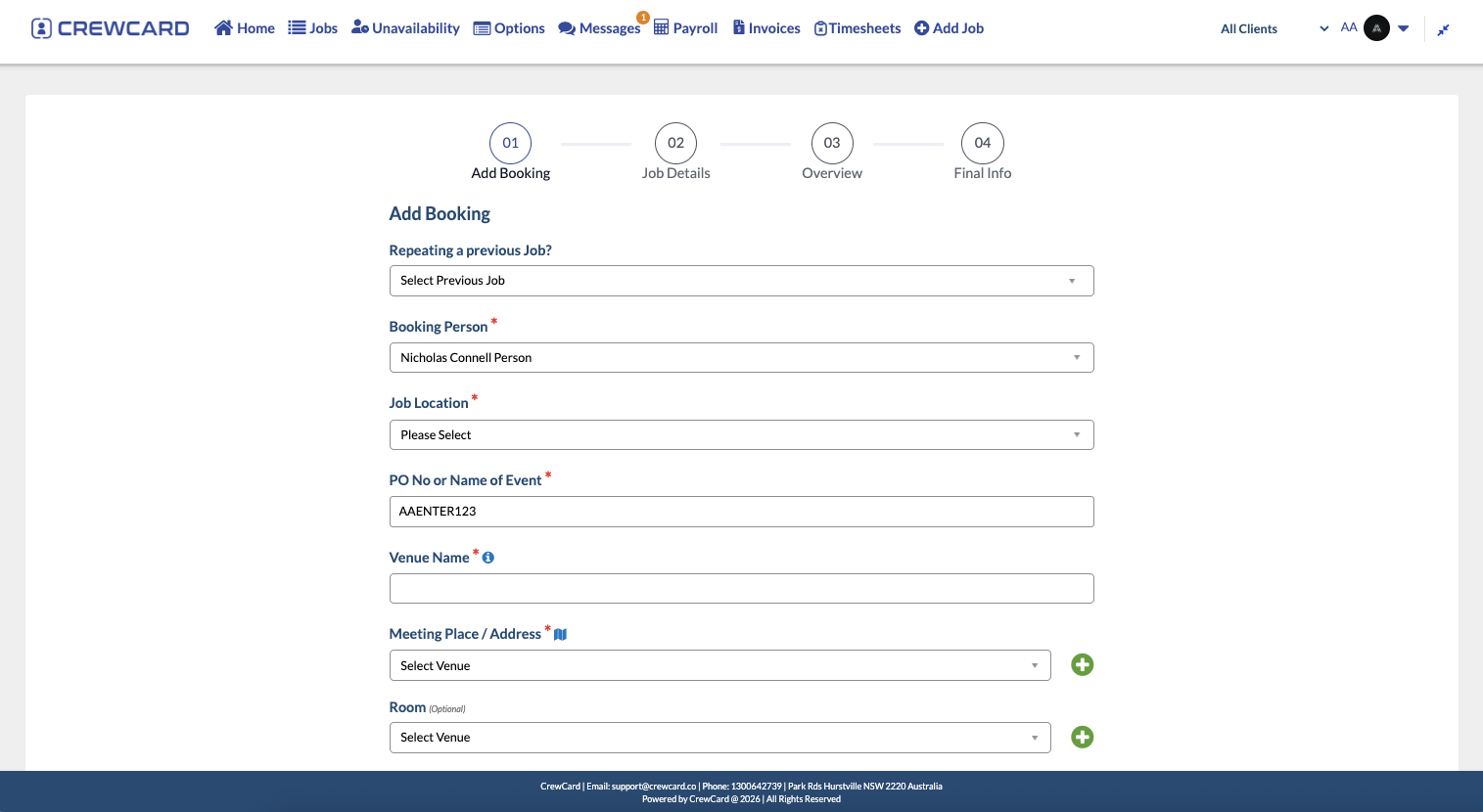Click the map icon beside Meeting Place

tap(561, 635)
